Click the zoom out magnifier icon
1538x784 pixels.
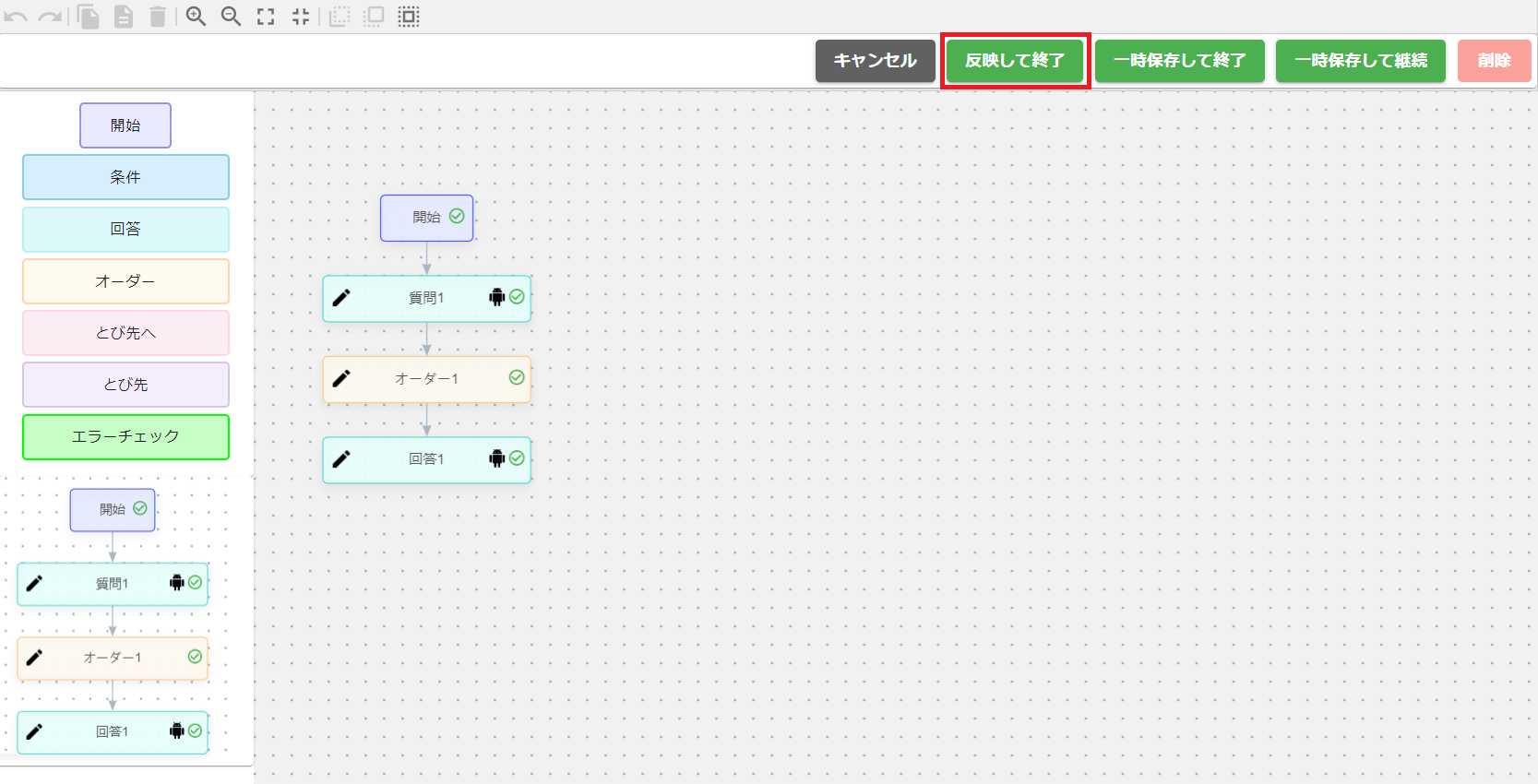tap(231, 17)
